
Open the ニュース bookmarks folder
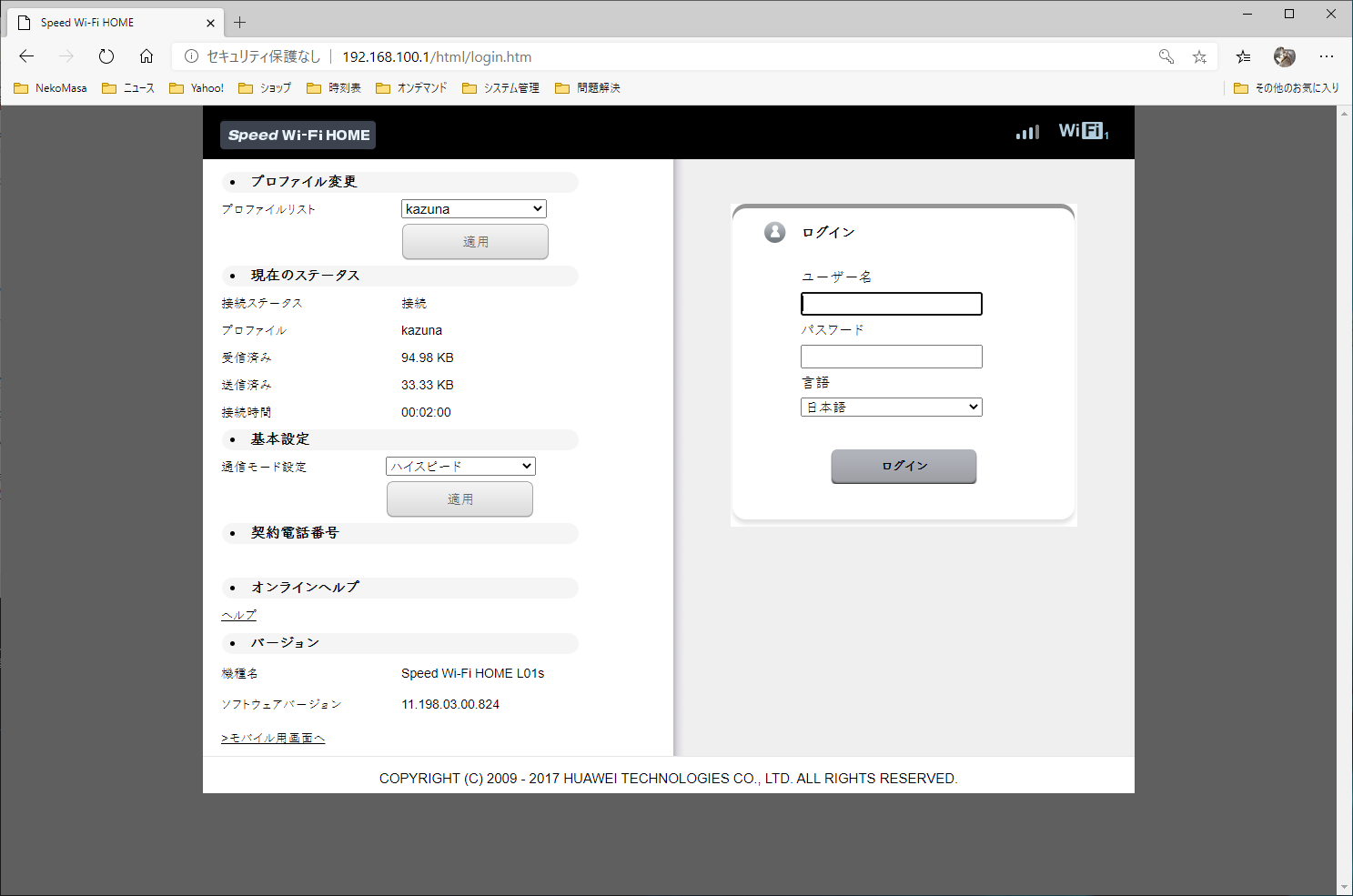click(128, 88)
